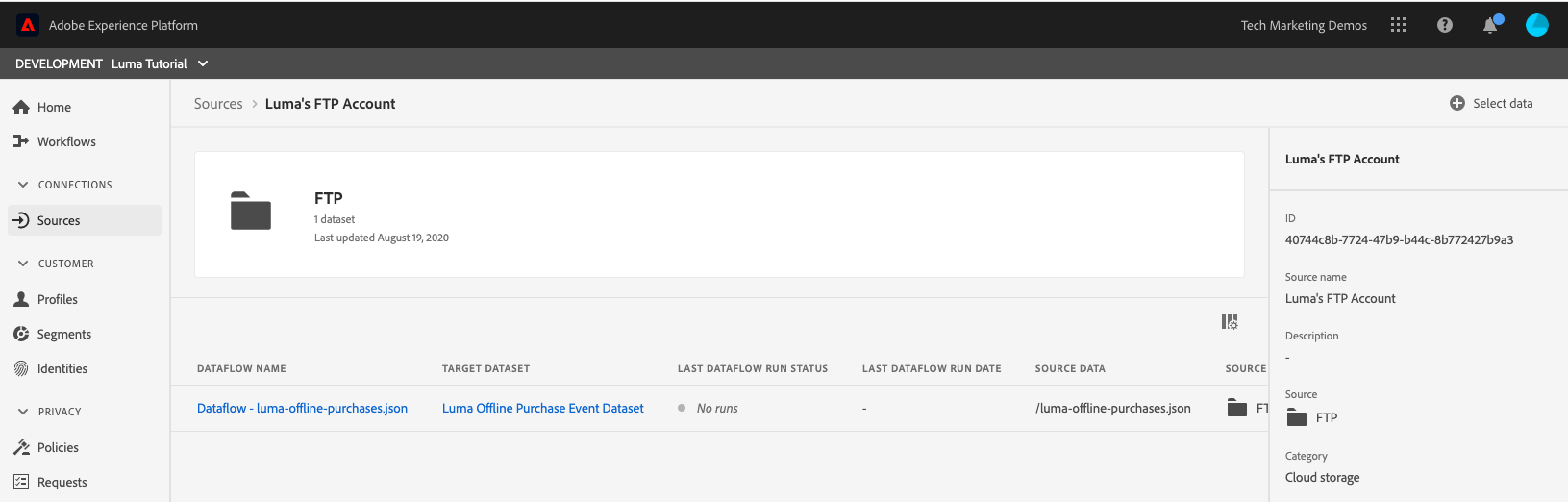This screenshot has width=1568, height=502.
Task: Click the Profiles person icon
Action: [x=21, y=299]
